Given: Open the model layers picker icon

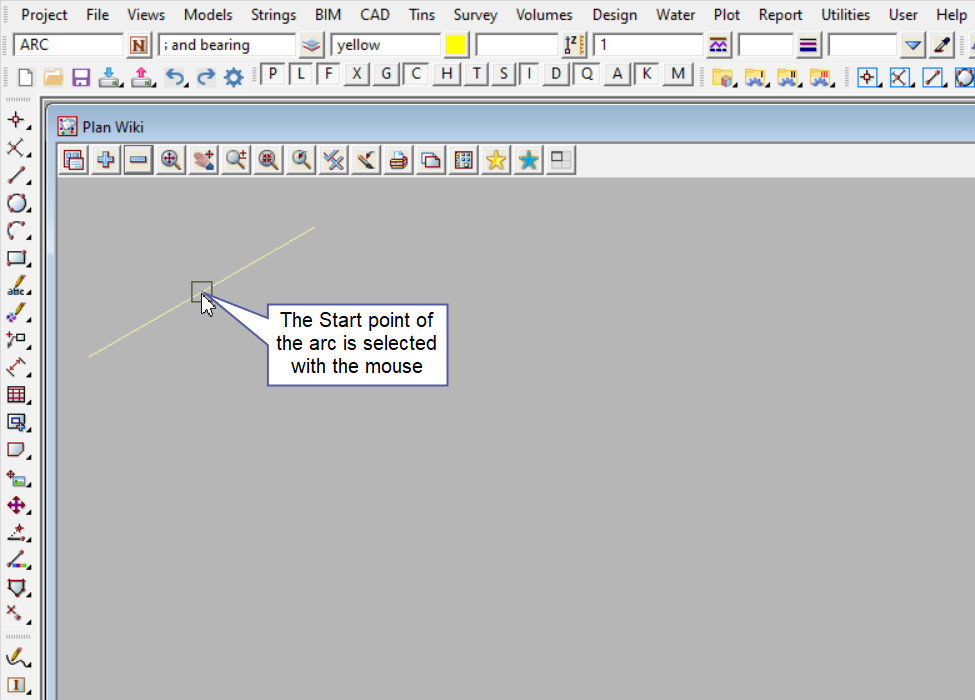Looking at the screenshot, I should (x=312, y=45).
